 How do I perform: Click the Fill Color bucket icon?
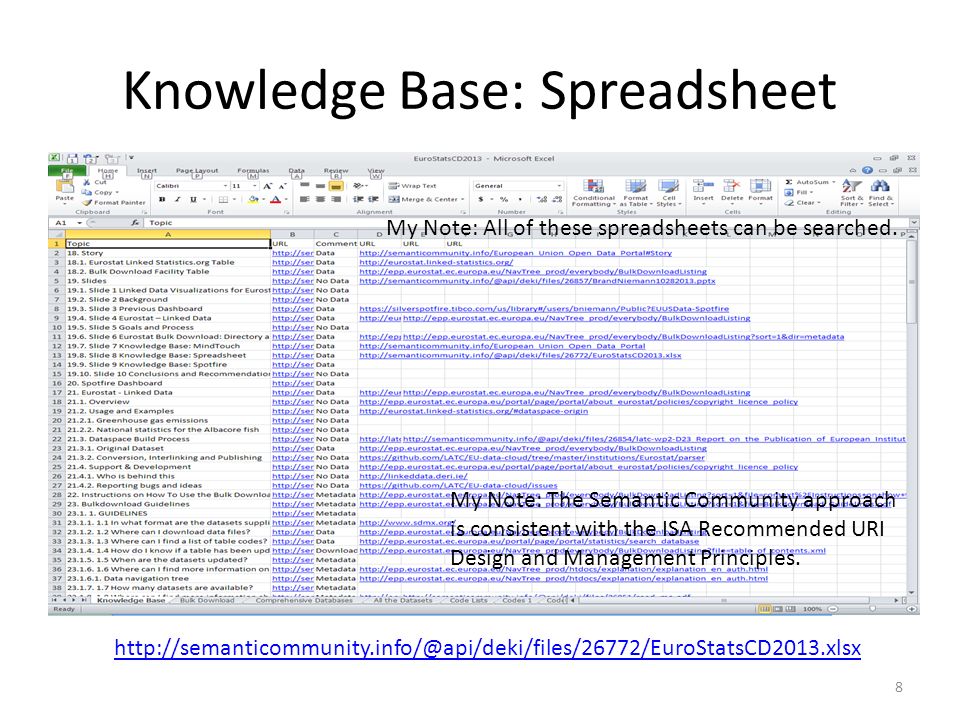point(253,199)
